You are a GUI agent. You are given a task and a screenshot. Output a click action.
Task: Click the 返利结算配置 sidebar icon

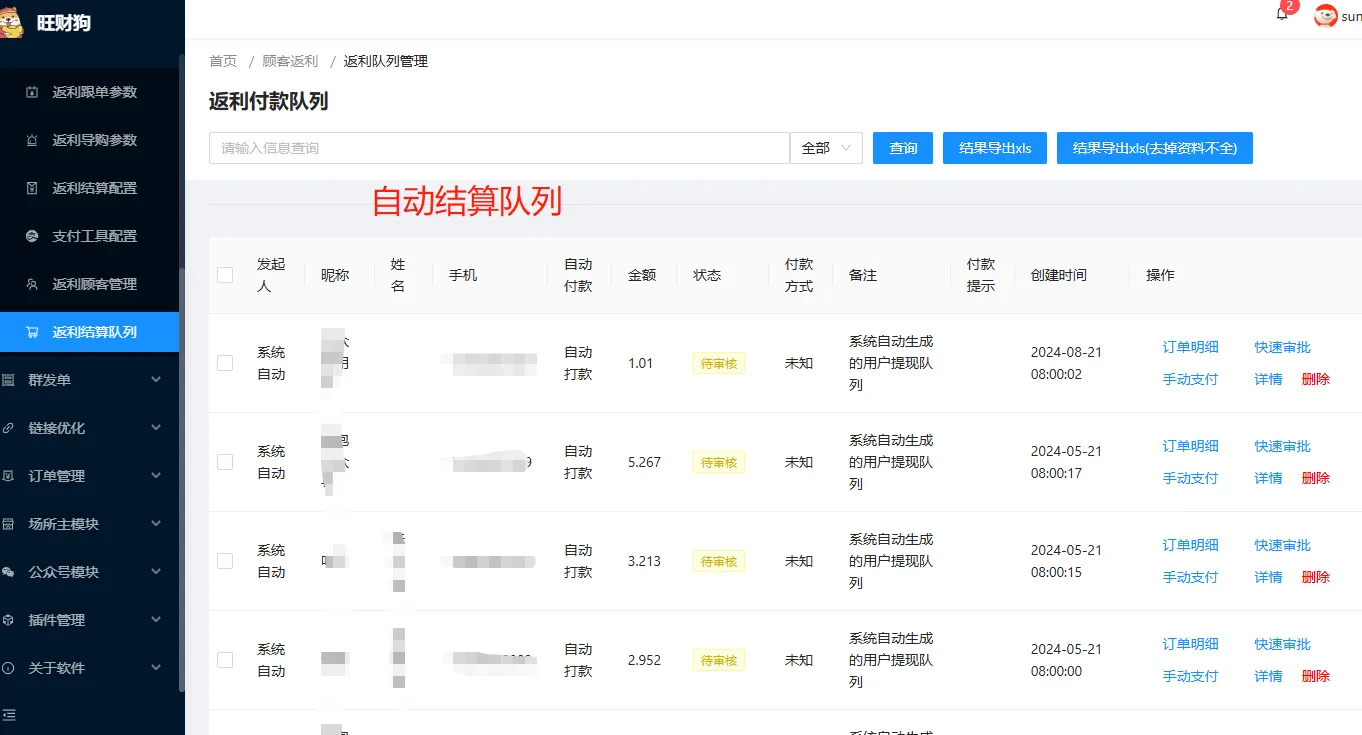(x=32, y=188)
